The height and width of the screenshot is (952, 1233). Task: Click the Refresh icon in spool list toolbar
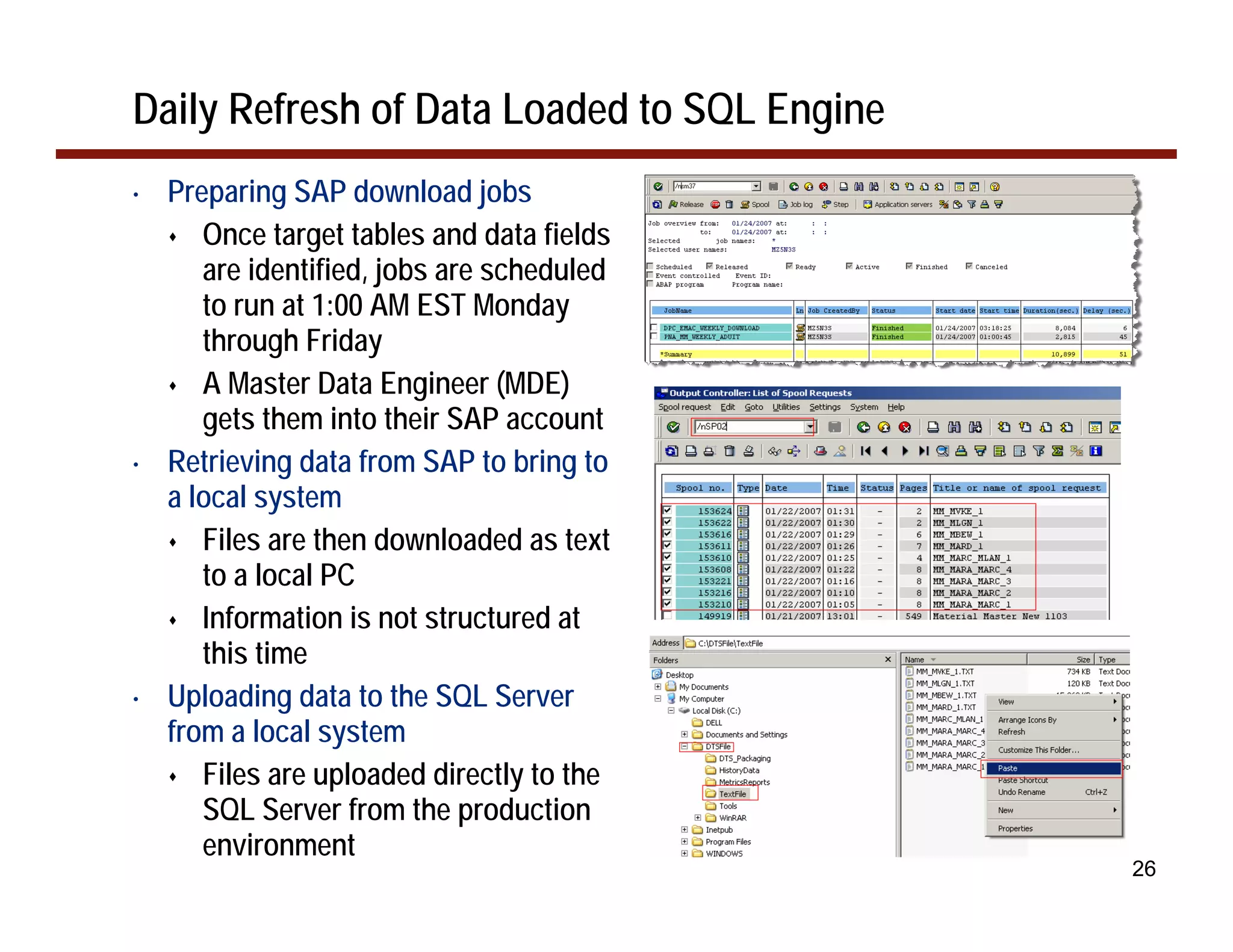pyautogui.click(x=672, y=451)
